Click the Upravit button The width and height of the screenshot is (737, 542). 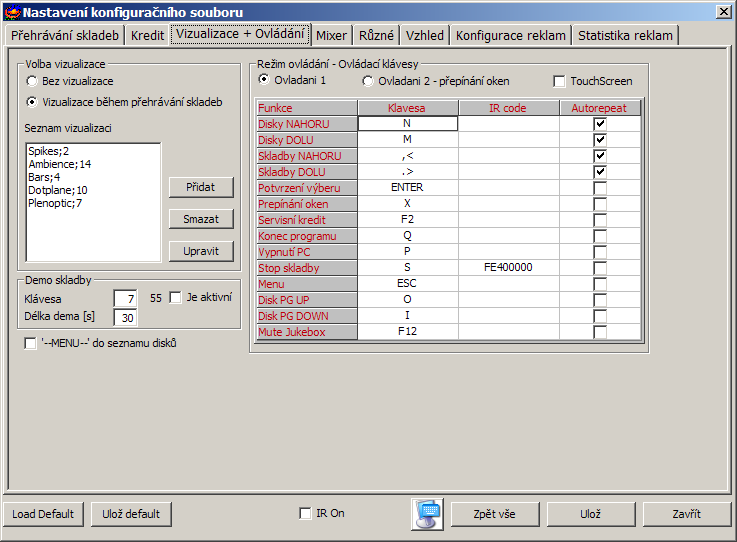[x=201, y=251]
